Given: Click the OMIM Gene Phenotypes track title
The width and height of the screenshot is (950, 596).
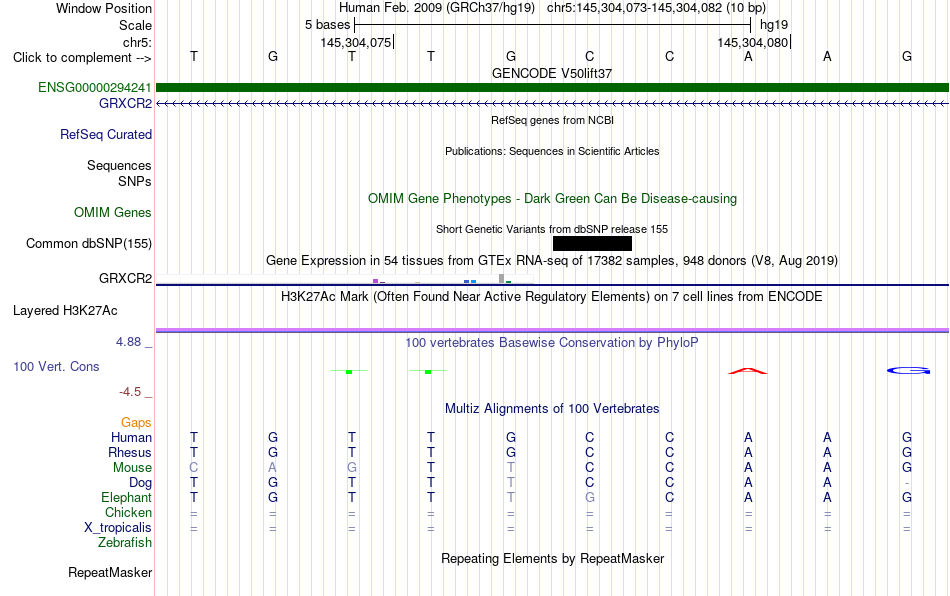Looking at the screenshot, I should pos(552,199).
